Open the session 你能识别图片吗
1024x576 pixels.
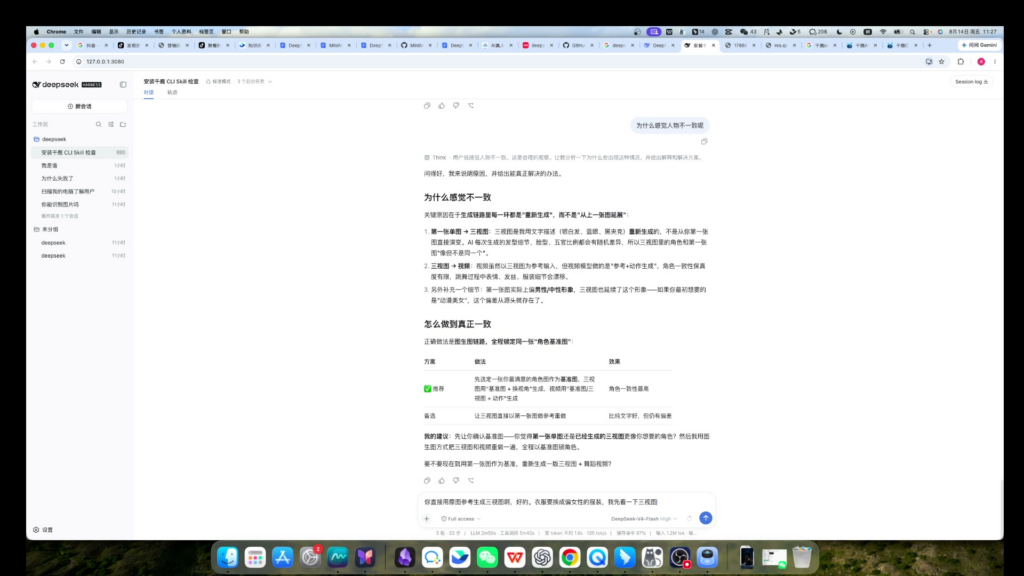coord(80,204)
